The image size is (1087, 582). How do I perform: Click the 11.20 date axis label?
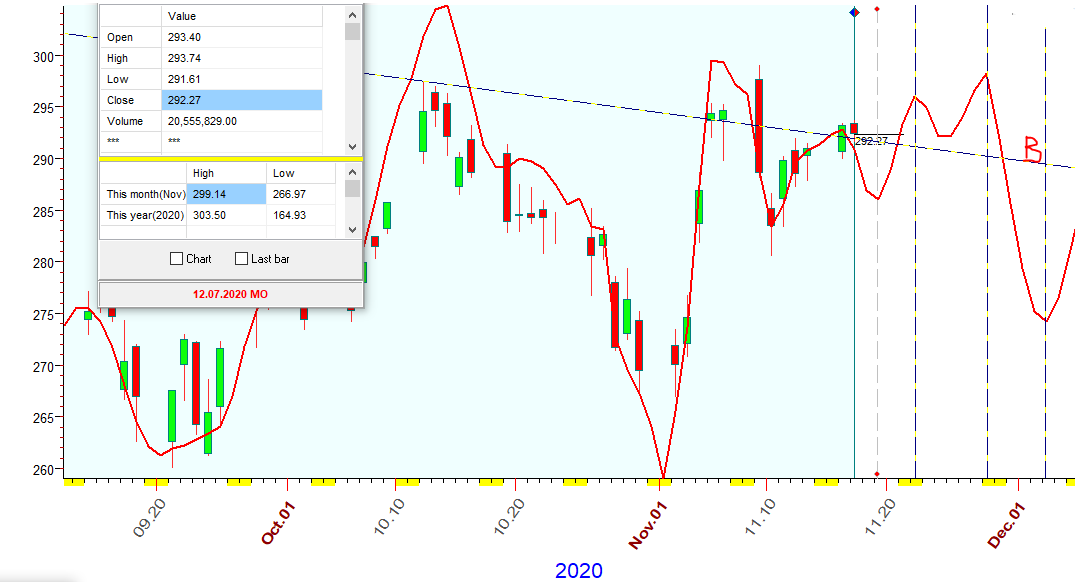click(880, 518)
